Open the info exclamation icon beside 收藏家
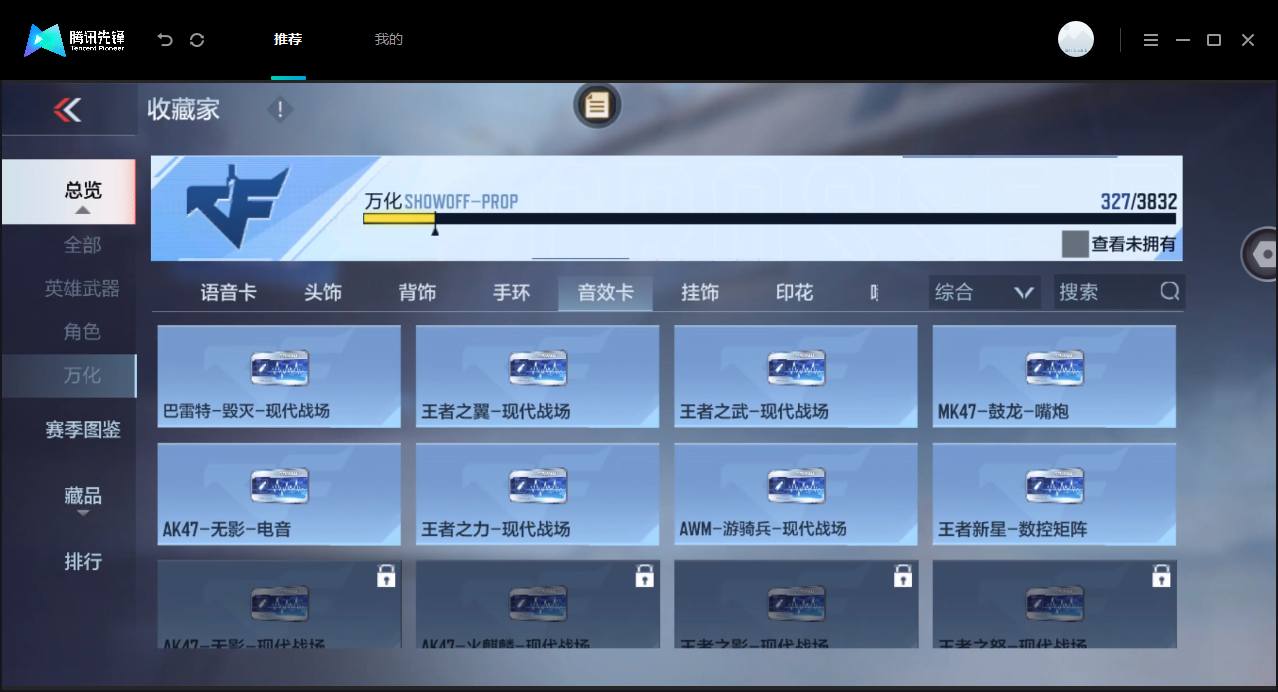 [x=280, y=110]
